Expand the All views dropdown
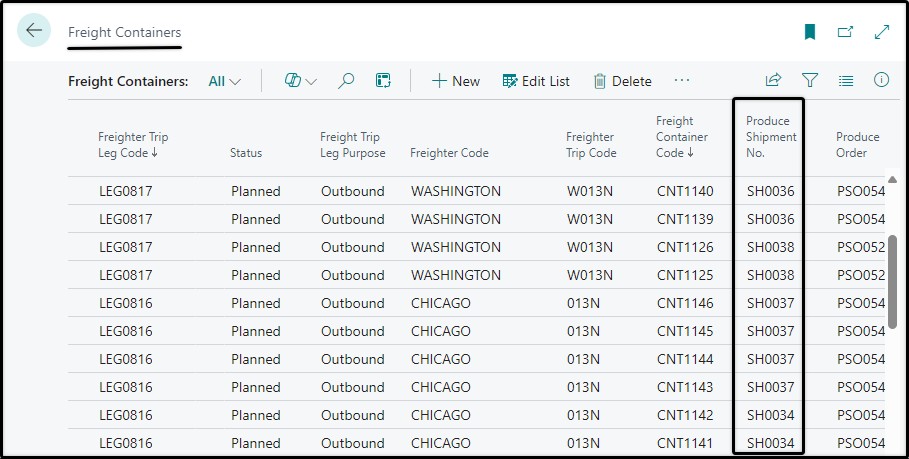 point(224,81)
